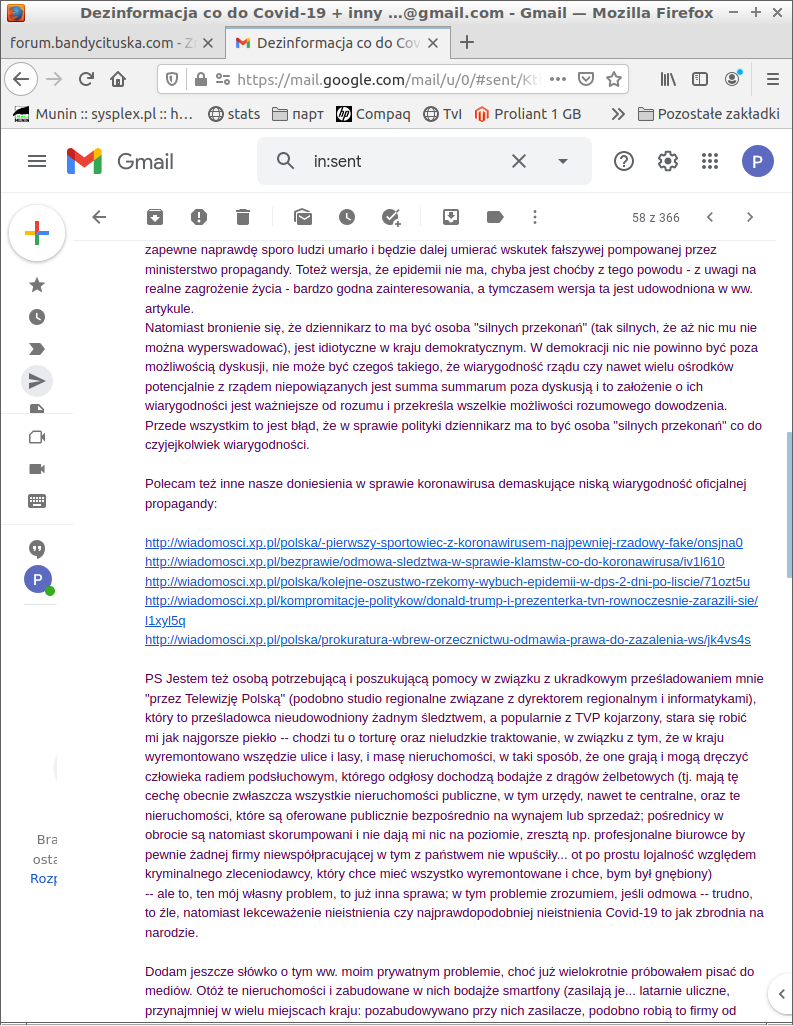The image size is (793, 1026).
Task: Show search options dropdown arrow
Action: 562,161
